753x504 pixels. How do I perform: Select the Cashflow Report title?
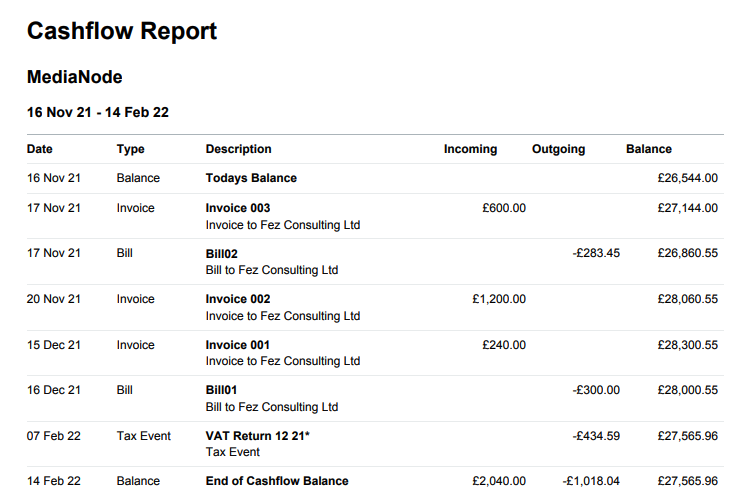click(122, 31)
